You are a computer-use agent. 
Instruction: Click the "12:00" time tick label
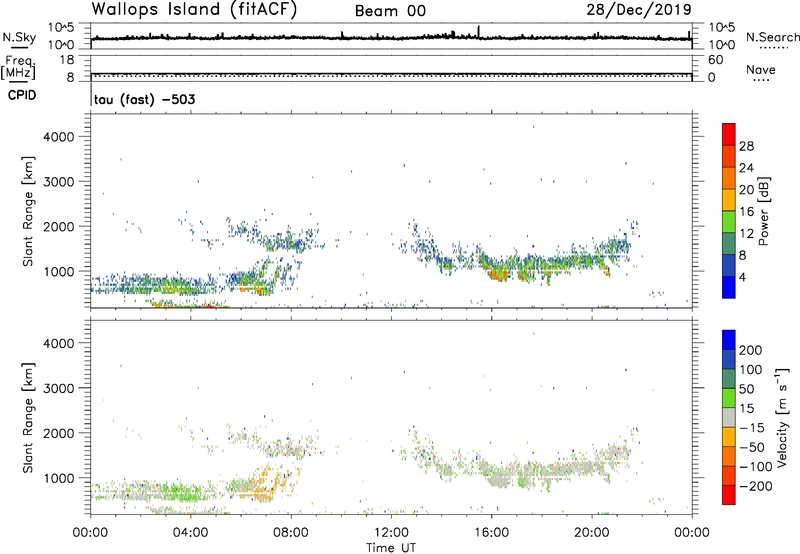pos(391,533)
